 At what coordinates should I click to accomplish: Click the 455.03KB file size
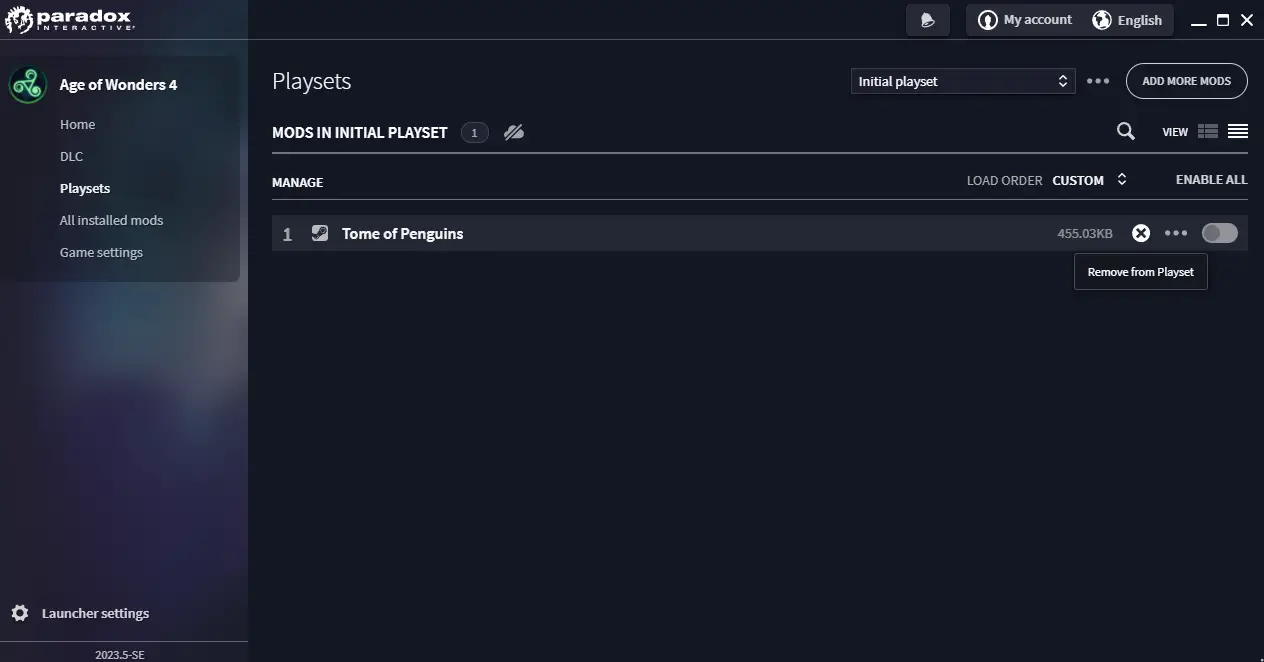[x=1085, y=234]
